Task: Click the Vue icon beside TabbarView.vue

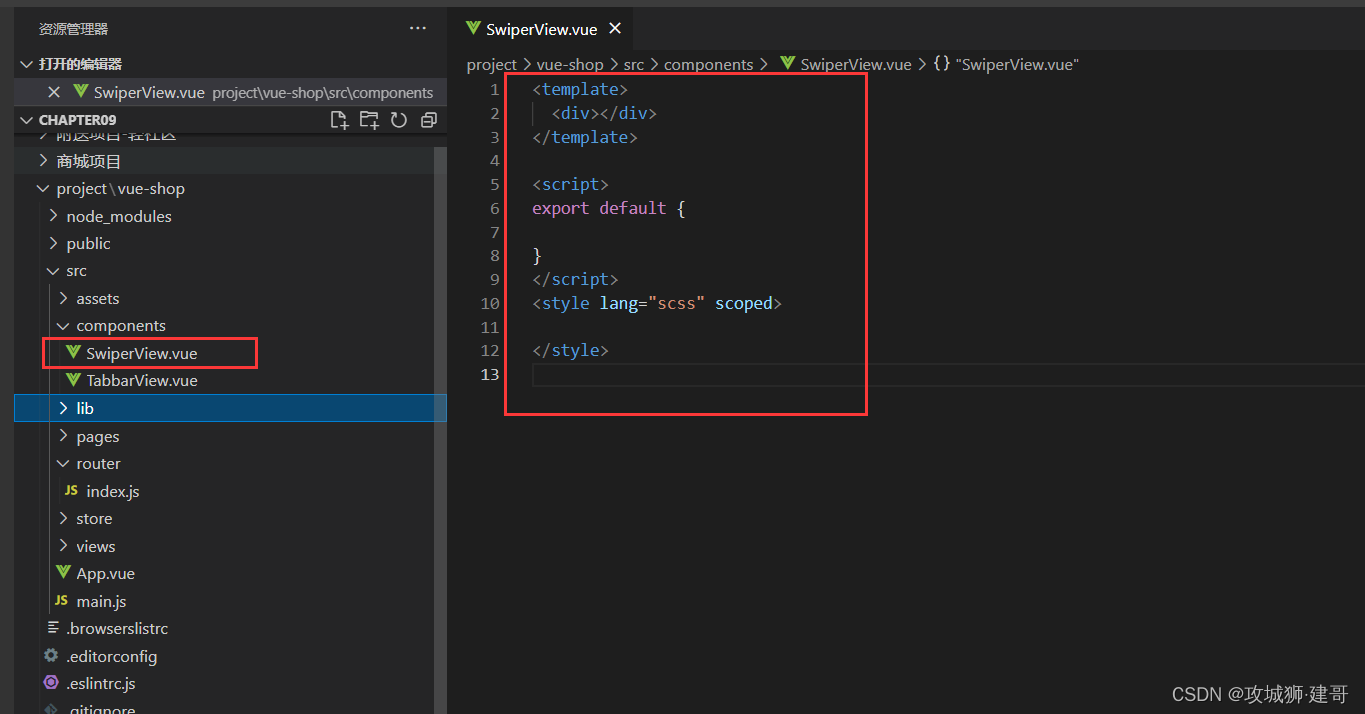Action: (x=73, y=380)
